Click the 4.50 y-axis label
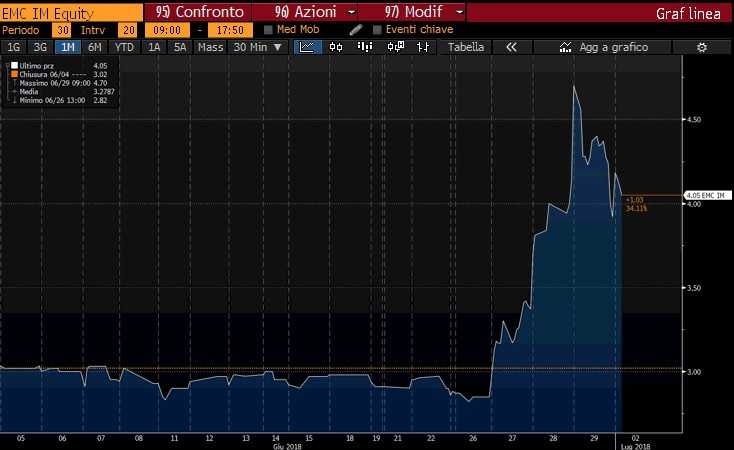Viewport: 734px width, 450px height. [694, 120]
